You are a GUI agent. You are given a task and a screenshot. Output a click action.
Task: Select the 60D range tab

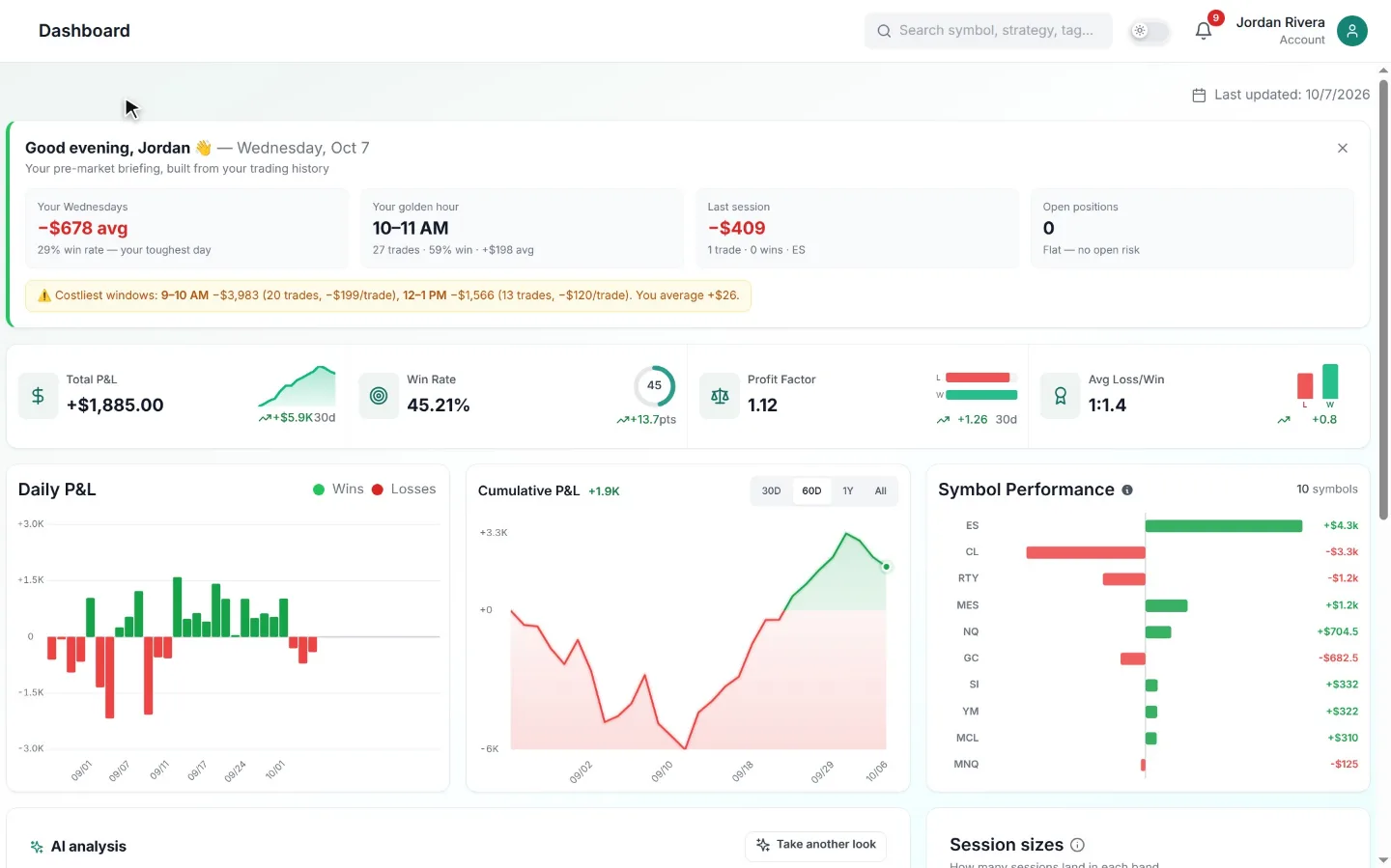[811, 490]
